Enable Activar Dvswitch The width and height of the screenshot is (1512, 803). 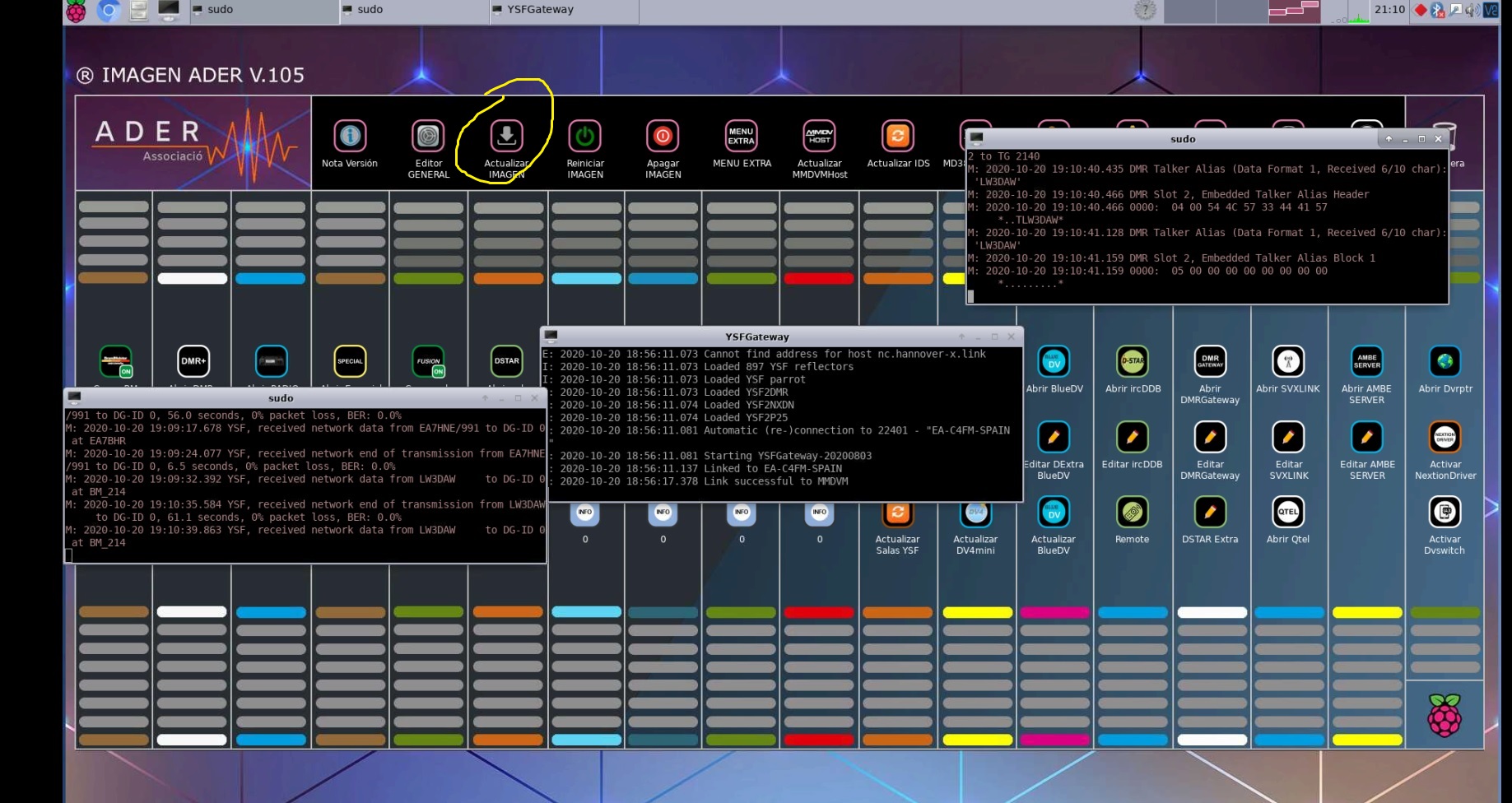click(x=1444, y=512)
